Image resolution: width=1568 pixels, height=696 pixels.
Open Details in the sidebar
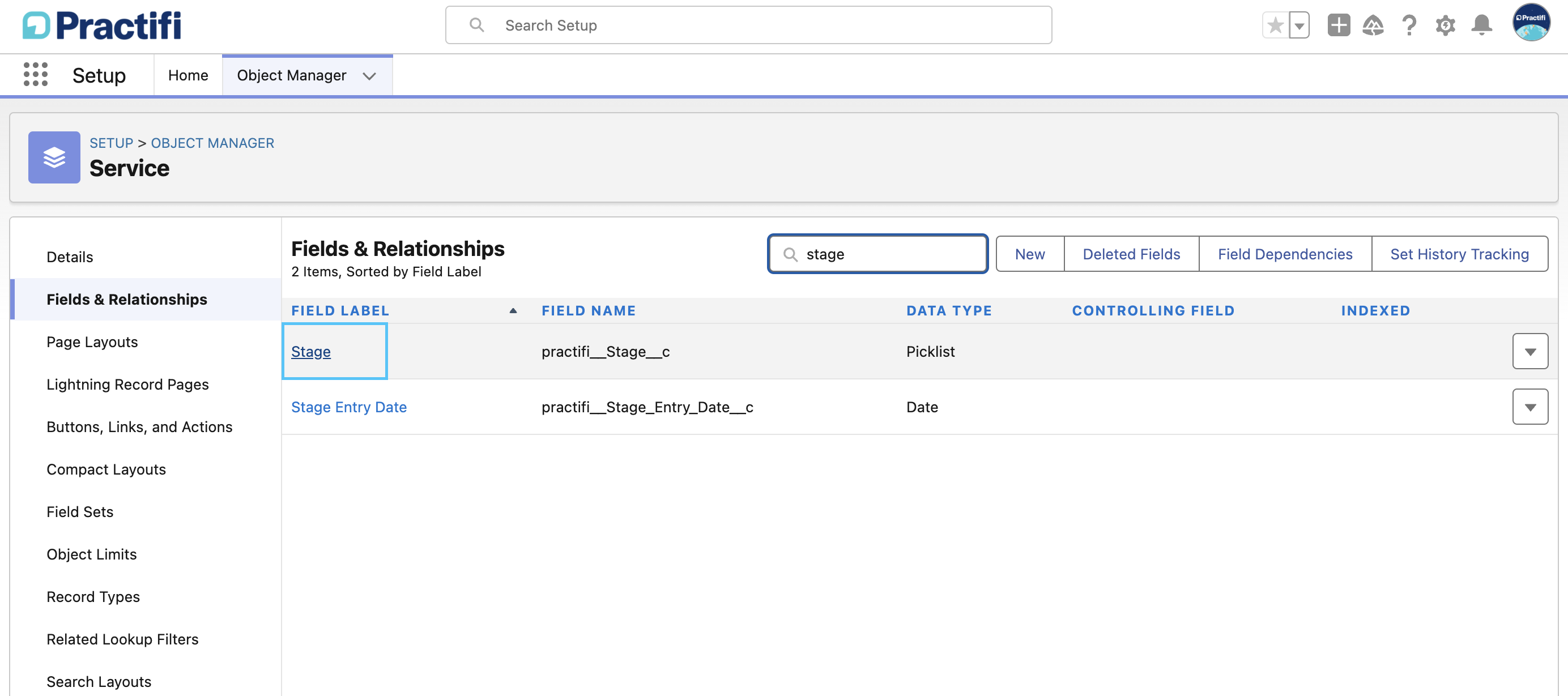pyautogui.click(x=70, y=257)
